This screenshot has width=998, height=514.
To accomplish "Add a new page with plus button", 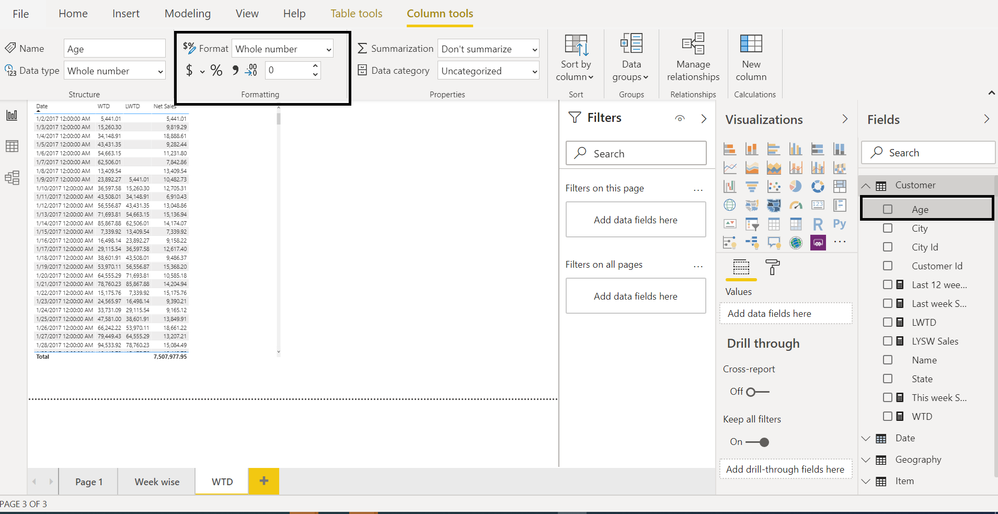I will (264, 481).
